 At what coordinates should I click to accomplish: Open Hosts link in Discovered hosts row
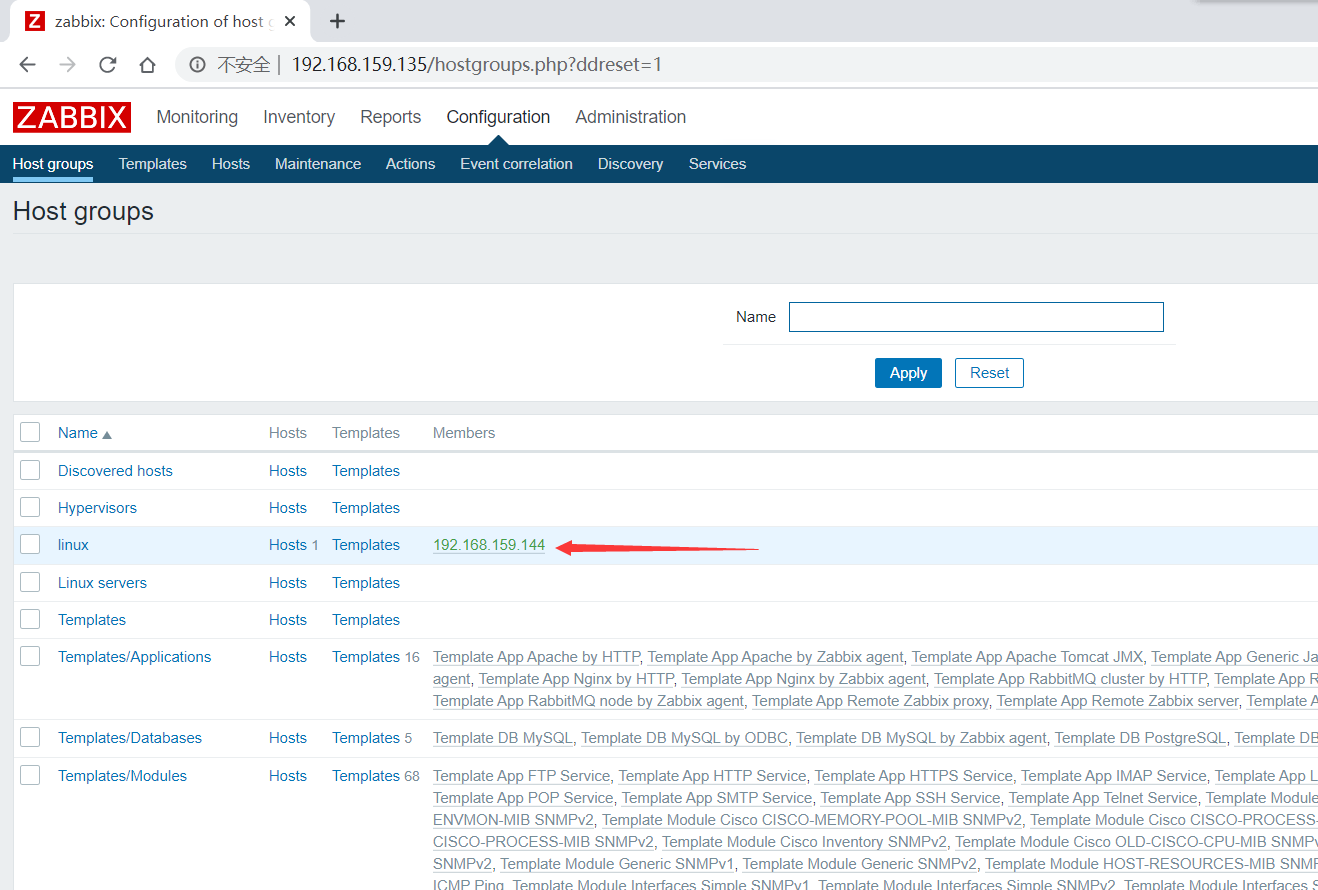pos(288,471)
